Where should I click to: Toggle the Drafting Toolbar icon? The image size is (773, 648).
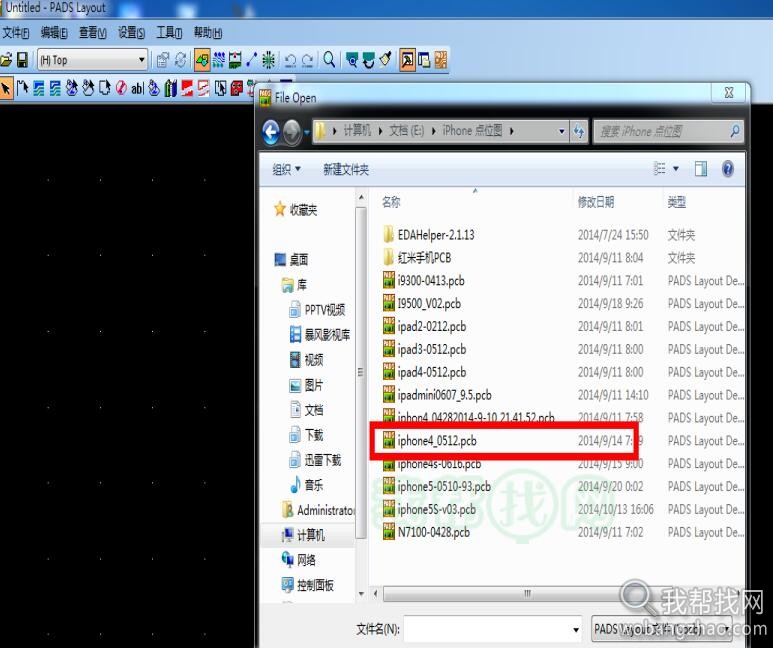pyautogui.click(x=202, y=60)
